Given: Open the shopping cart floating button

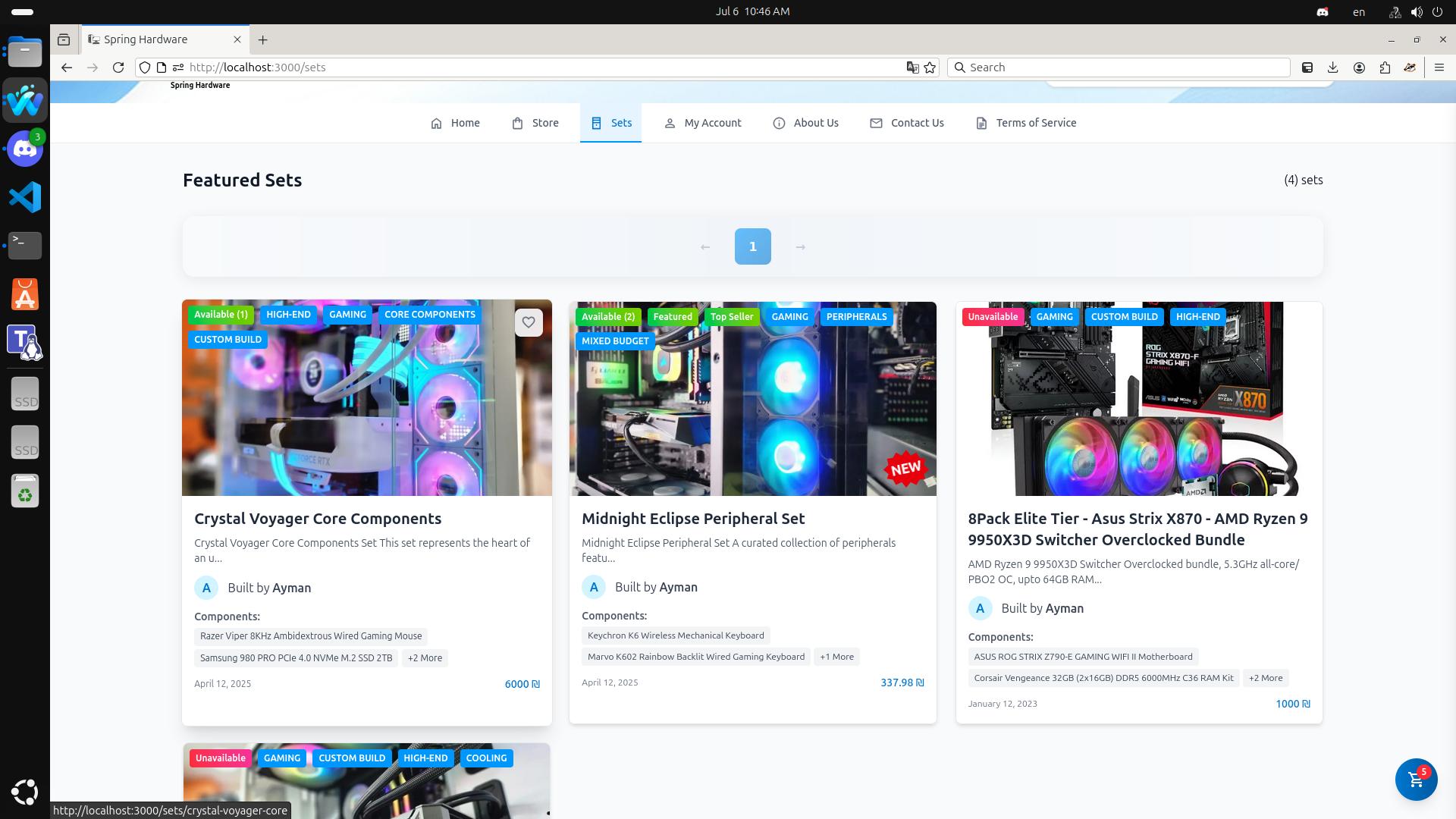Looking at the screenshot, I should (x=1416, y=779).
